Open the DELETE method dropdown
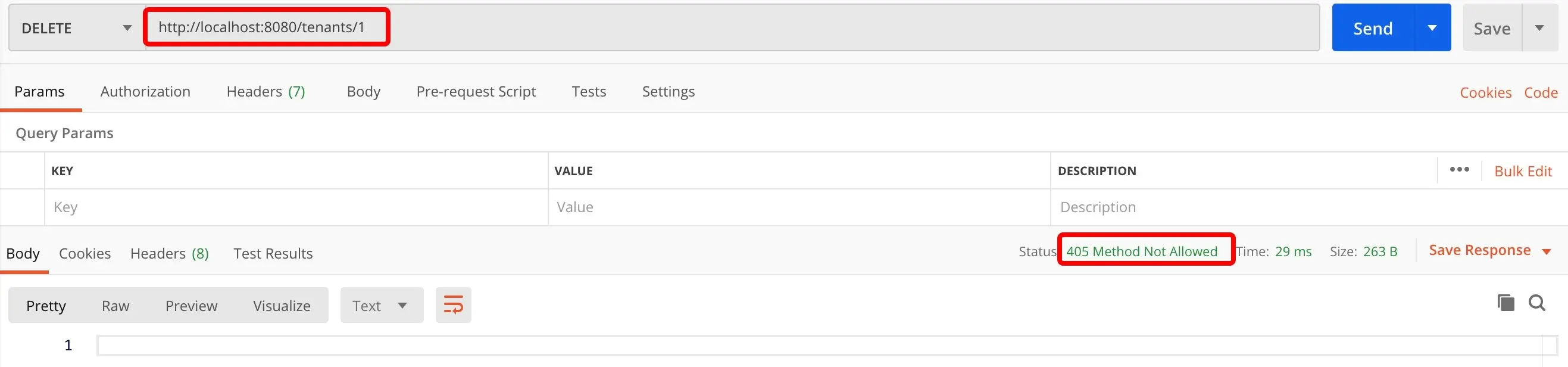 click(x=77, y=28)
